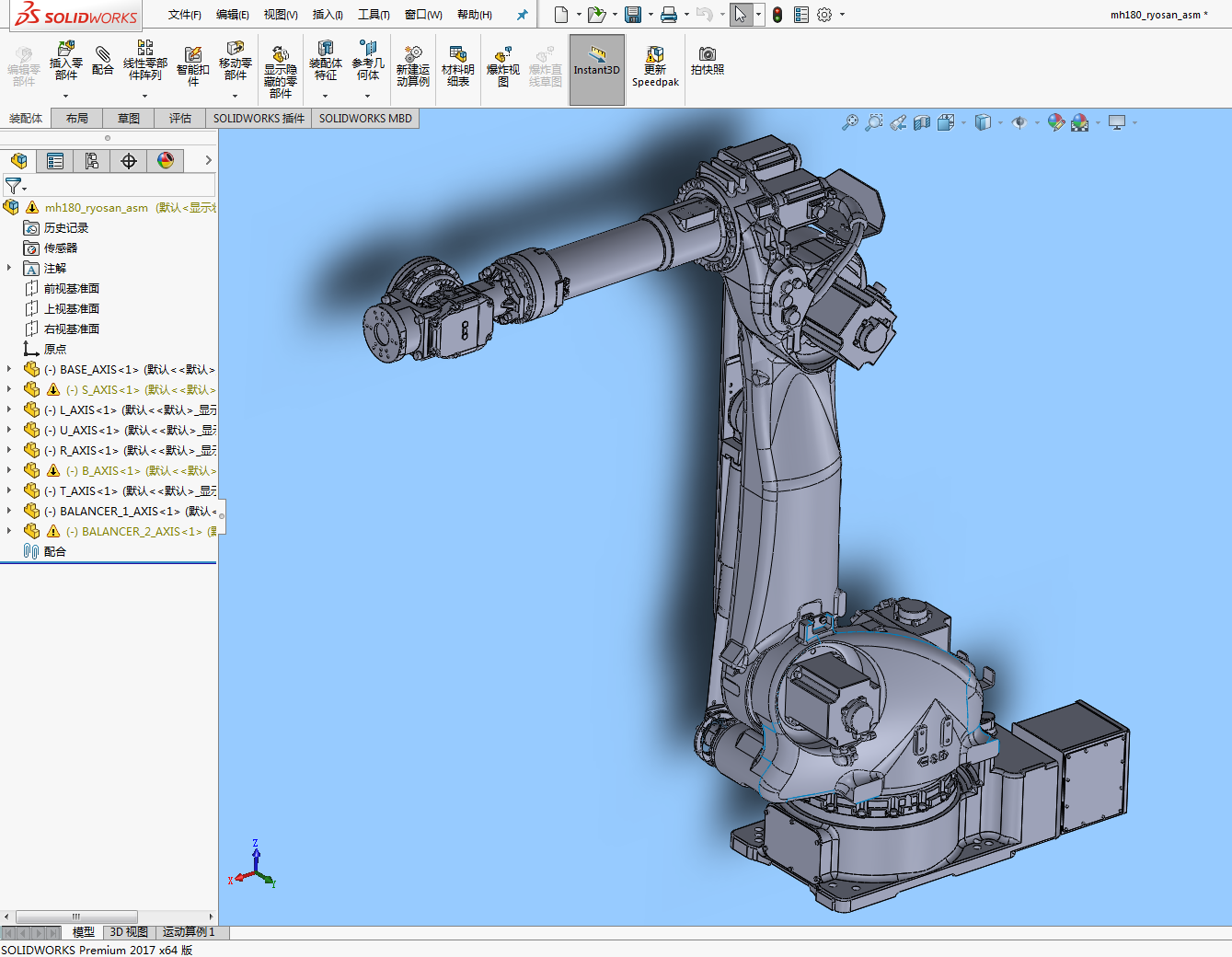
Task: Expand the 注解 annotations folder
Action: click(x=9, y=268)
